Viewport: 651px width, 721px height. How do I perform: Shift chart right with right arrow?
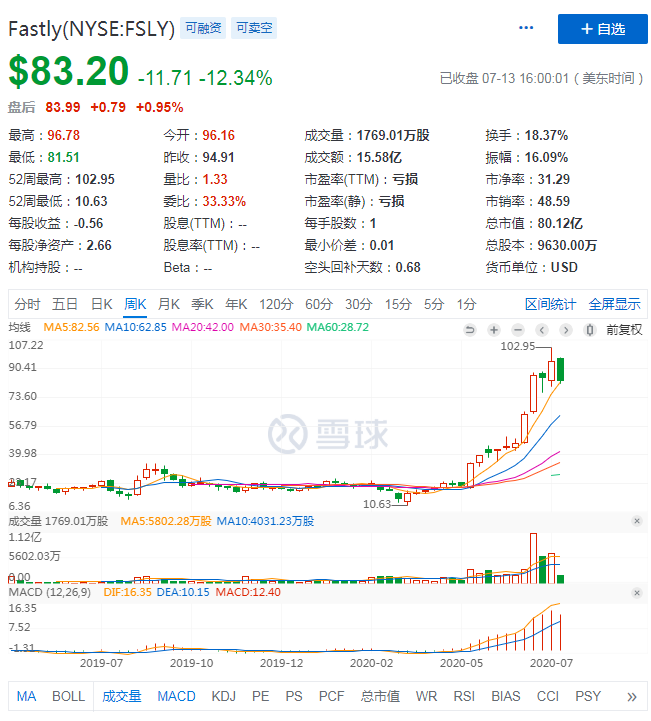(566, 330)
